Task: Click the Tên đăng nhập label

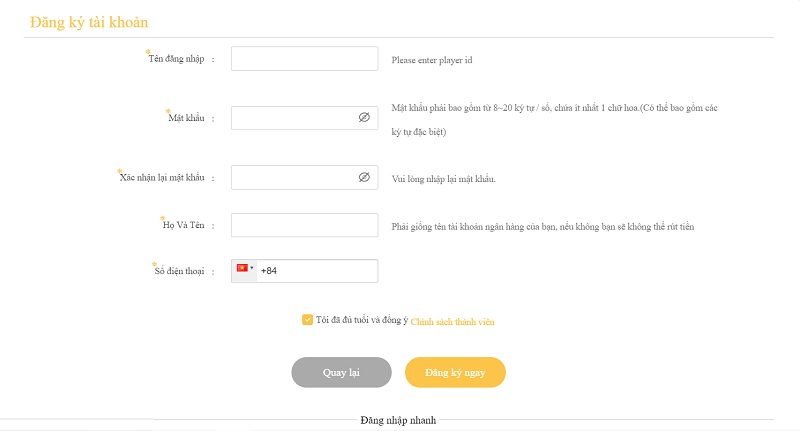Action: 176,59
